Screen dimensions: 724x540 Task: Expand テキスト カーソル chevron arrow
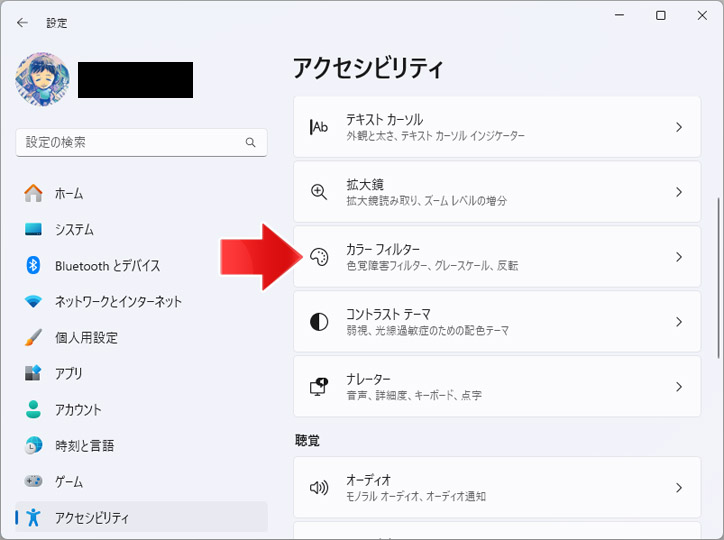[679, 127]
